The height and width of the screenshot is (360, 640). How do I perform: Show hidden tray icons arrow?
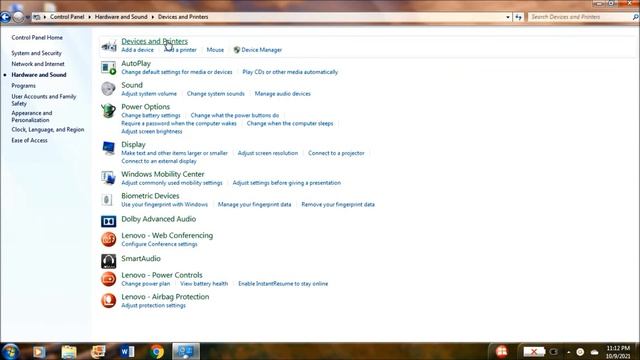[x=569, y=352]
